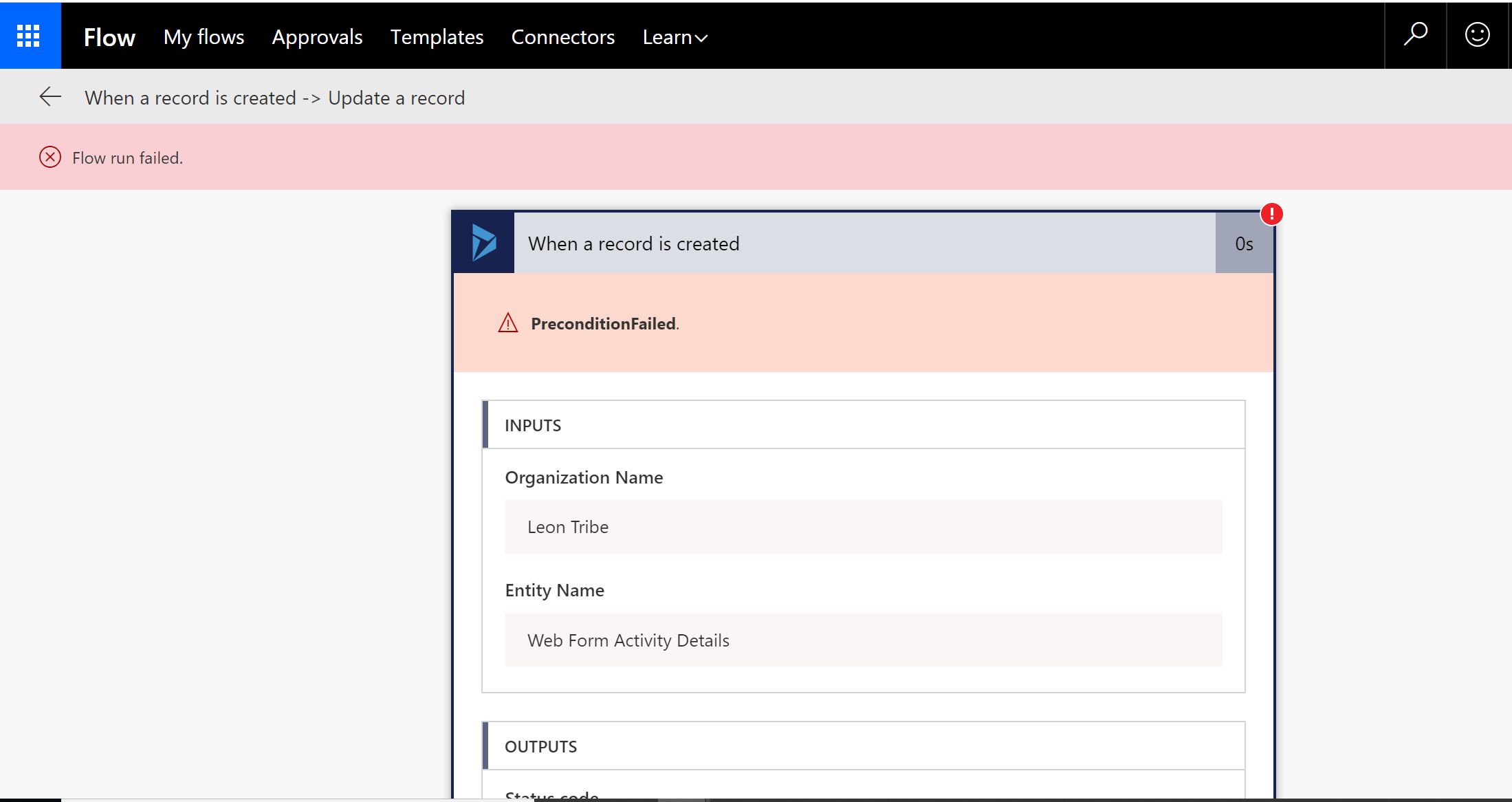The image size is (1512, 802).
Task: Click the flow title in the breadcrumb
Action: click(x=274, y=98)
